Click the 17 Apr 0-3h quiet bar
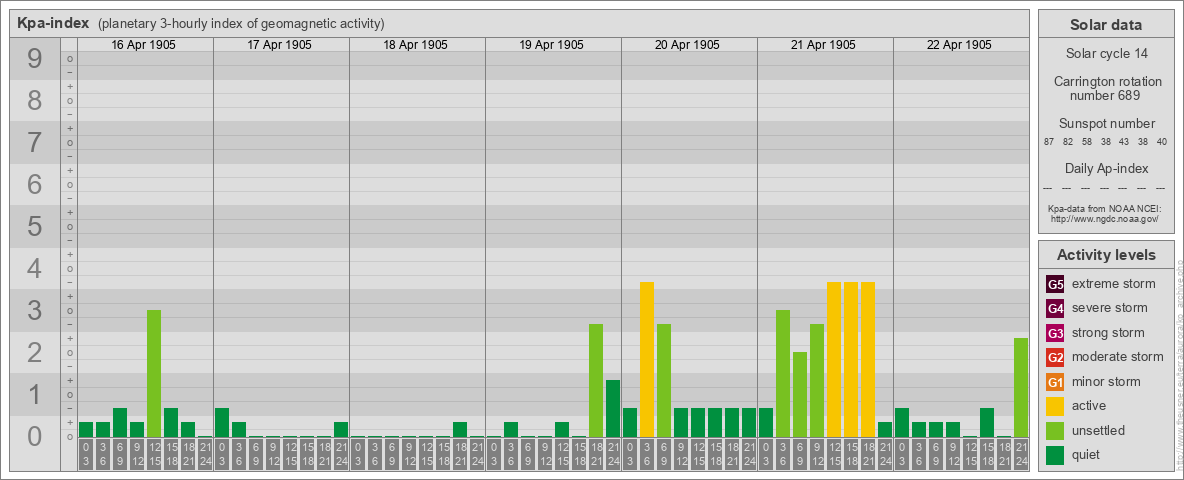 222,423
